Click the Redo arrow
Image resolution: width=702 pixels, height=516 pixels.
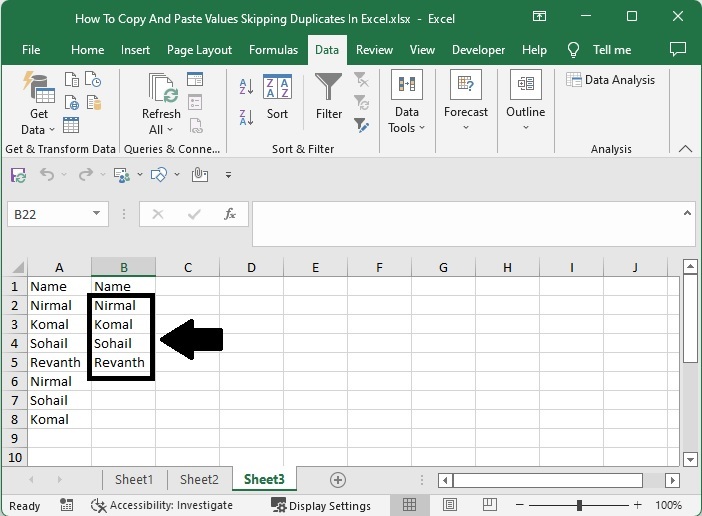(86, 174)
